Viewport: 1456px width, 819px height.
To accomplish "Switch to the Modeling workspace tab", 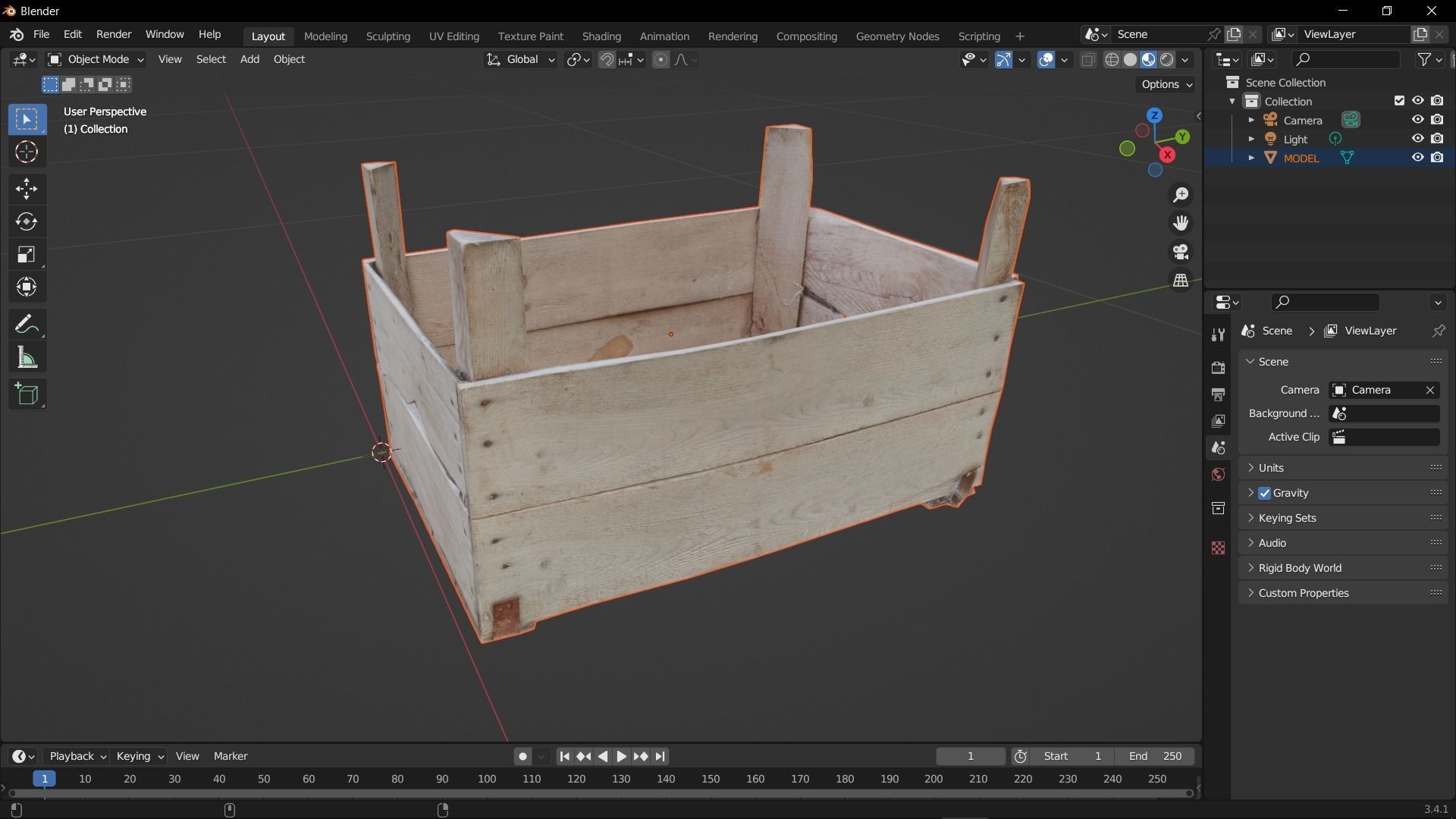I will click(x=325, y=36).
